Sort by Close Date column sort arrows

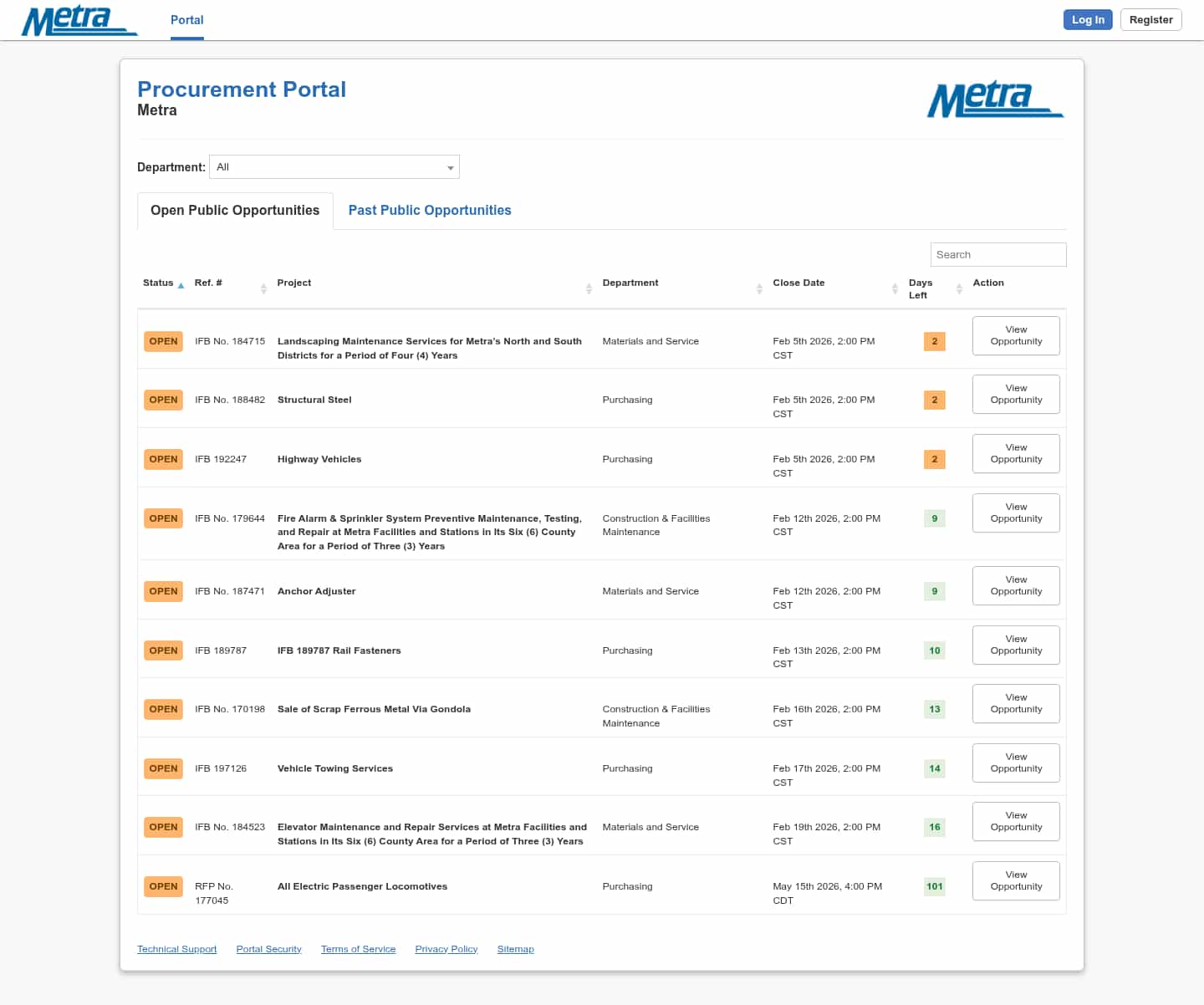pos(895,288)
